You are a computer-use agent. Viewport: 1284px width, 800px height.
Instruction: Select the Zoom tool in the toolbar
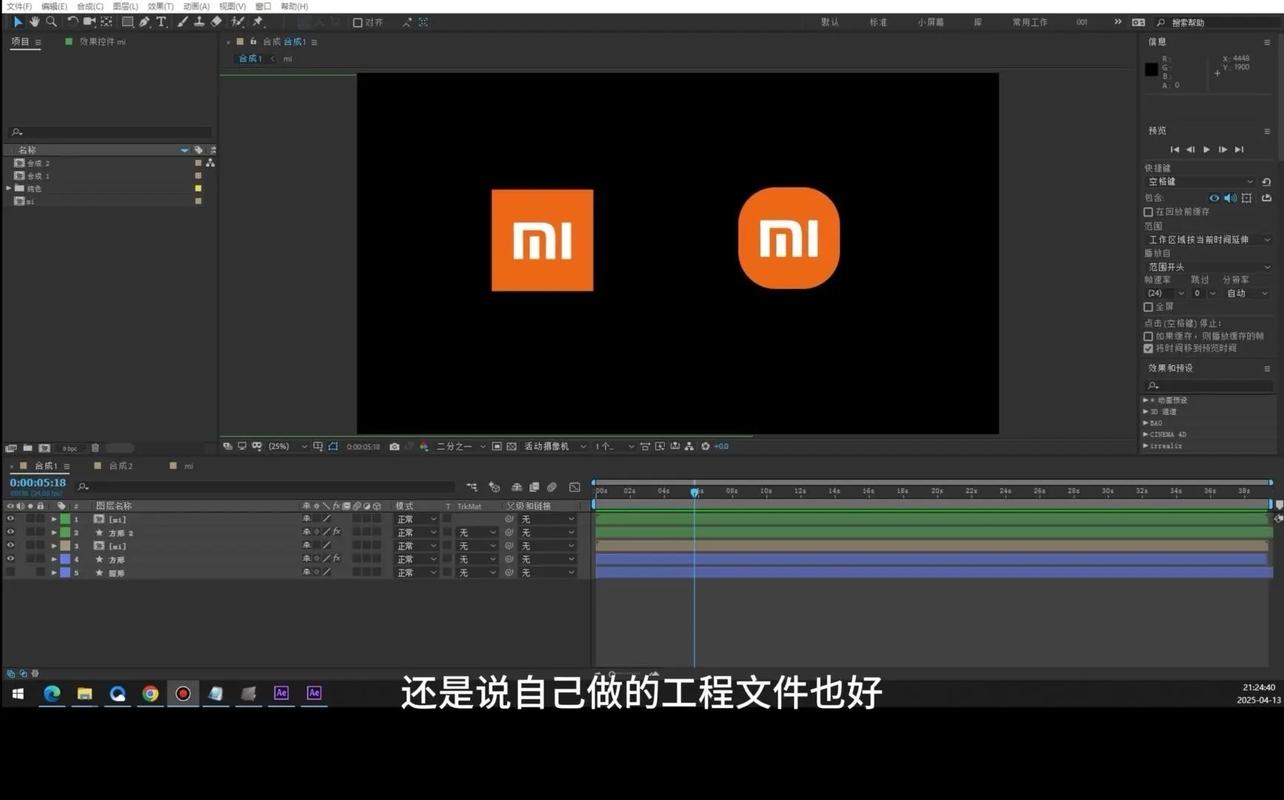(50, 22)
